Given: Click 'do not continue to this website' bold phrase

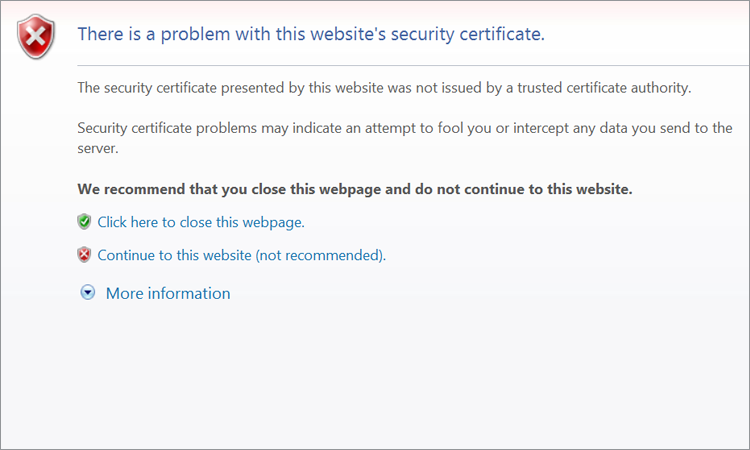Looking at the screenshot, I should pyautogui.click(x=524, y=189).
